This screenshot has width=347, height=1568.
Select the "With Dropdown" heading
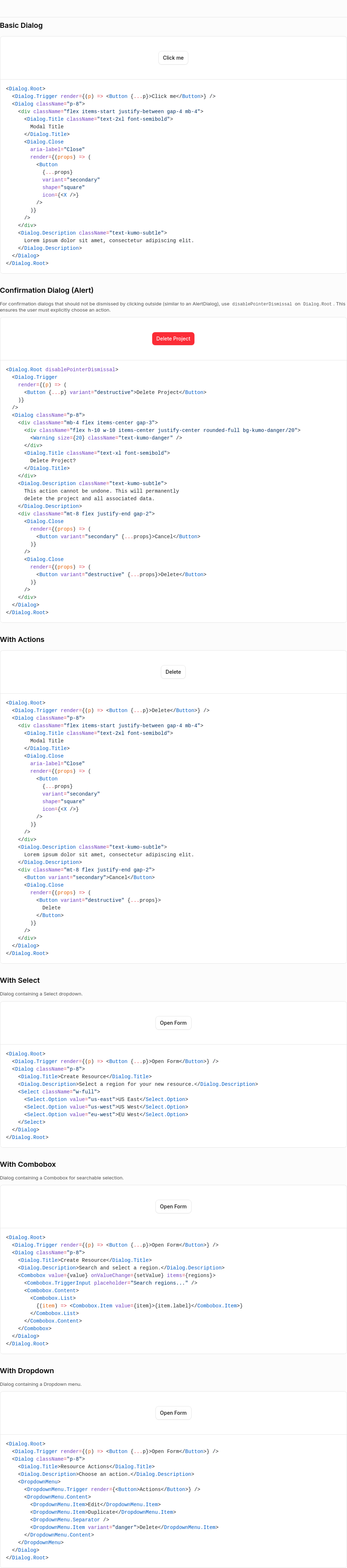[27, 1371]
